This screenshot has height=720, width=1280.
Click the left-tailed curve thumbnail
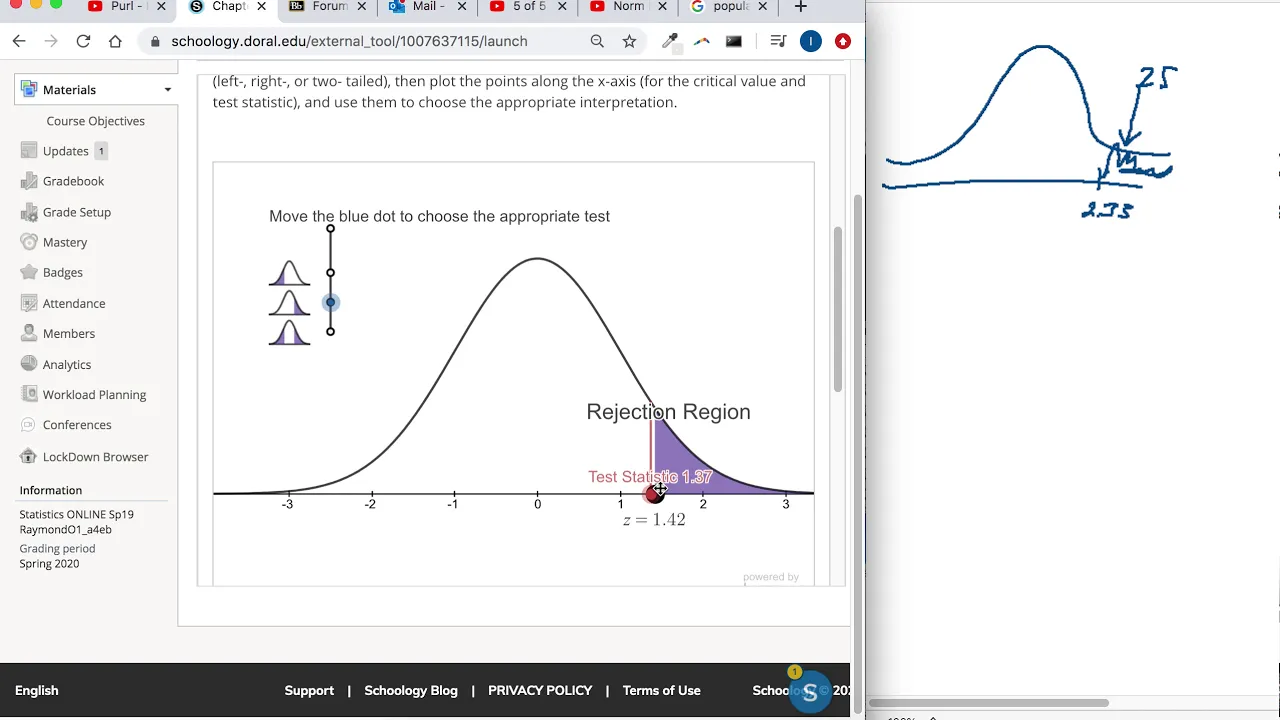point(289,273)
